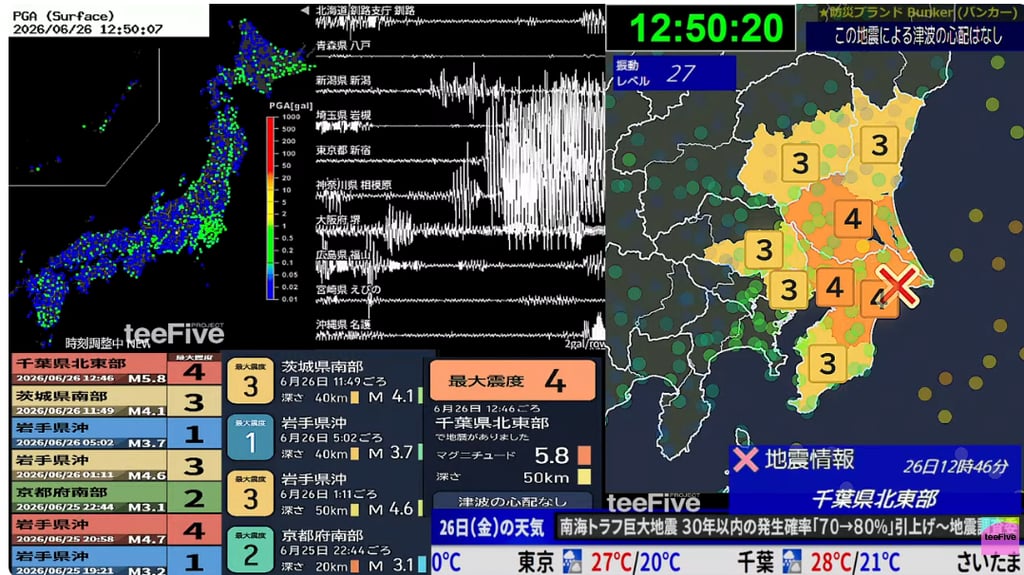
Task: Select the 最大震度 3 badge of 岩手県沖 1:11
Action: click(x=250, y=493)
